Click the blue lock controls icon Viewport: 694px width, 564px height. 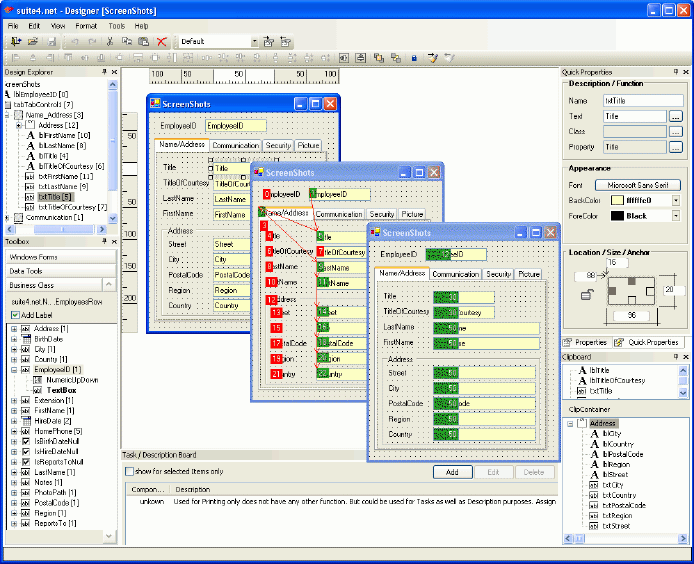[413, 58]
